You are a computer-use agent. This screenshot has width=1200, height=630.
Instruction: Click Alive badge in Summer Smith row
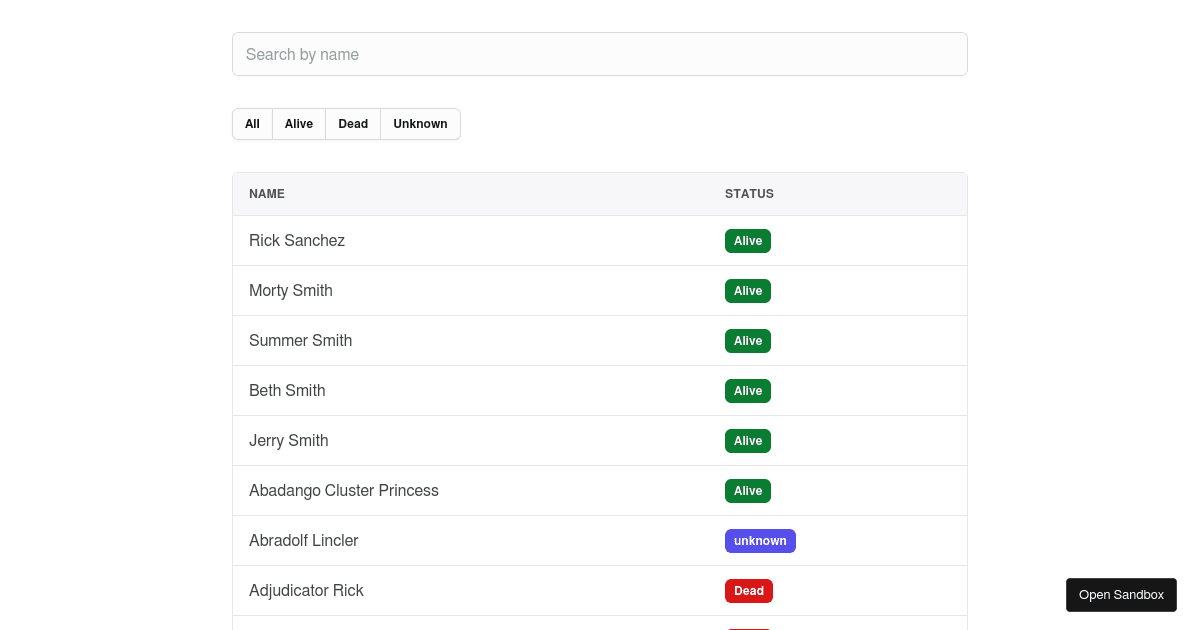748,341
